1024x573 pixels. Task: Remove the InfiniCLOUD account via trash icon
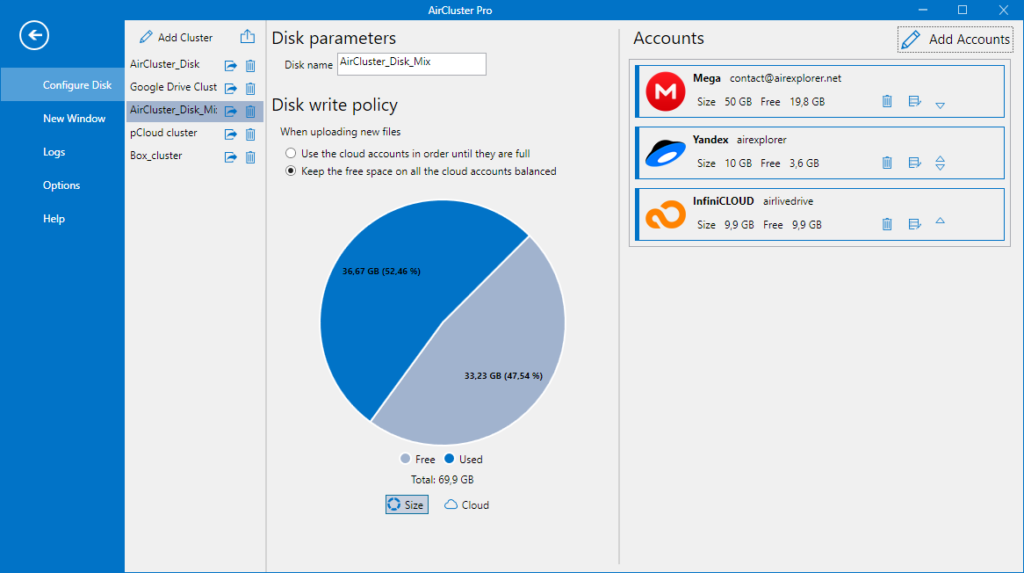(x=887, y=224)
